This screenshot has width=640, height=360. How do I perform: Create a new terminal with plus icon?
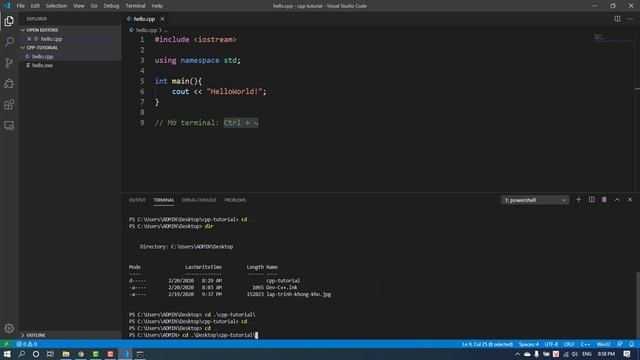click(578, 200)
